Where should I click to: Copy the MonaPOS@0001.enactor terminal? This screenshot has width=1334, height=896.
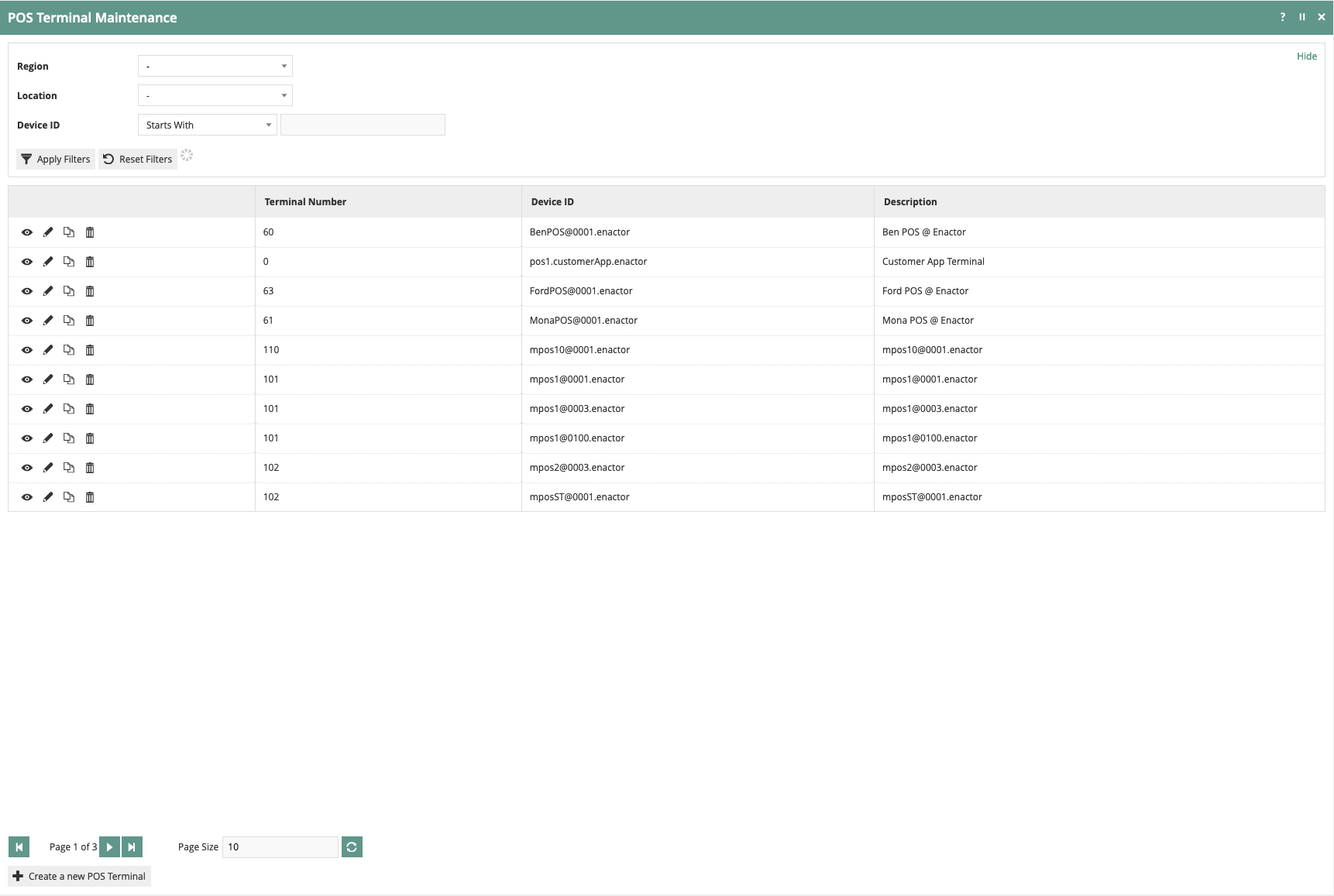69,321
